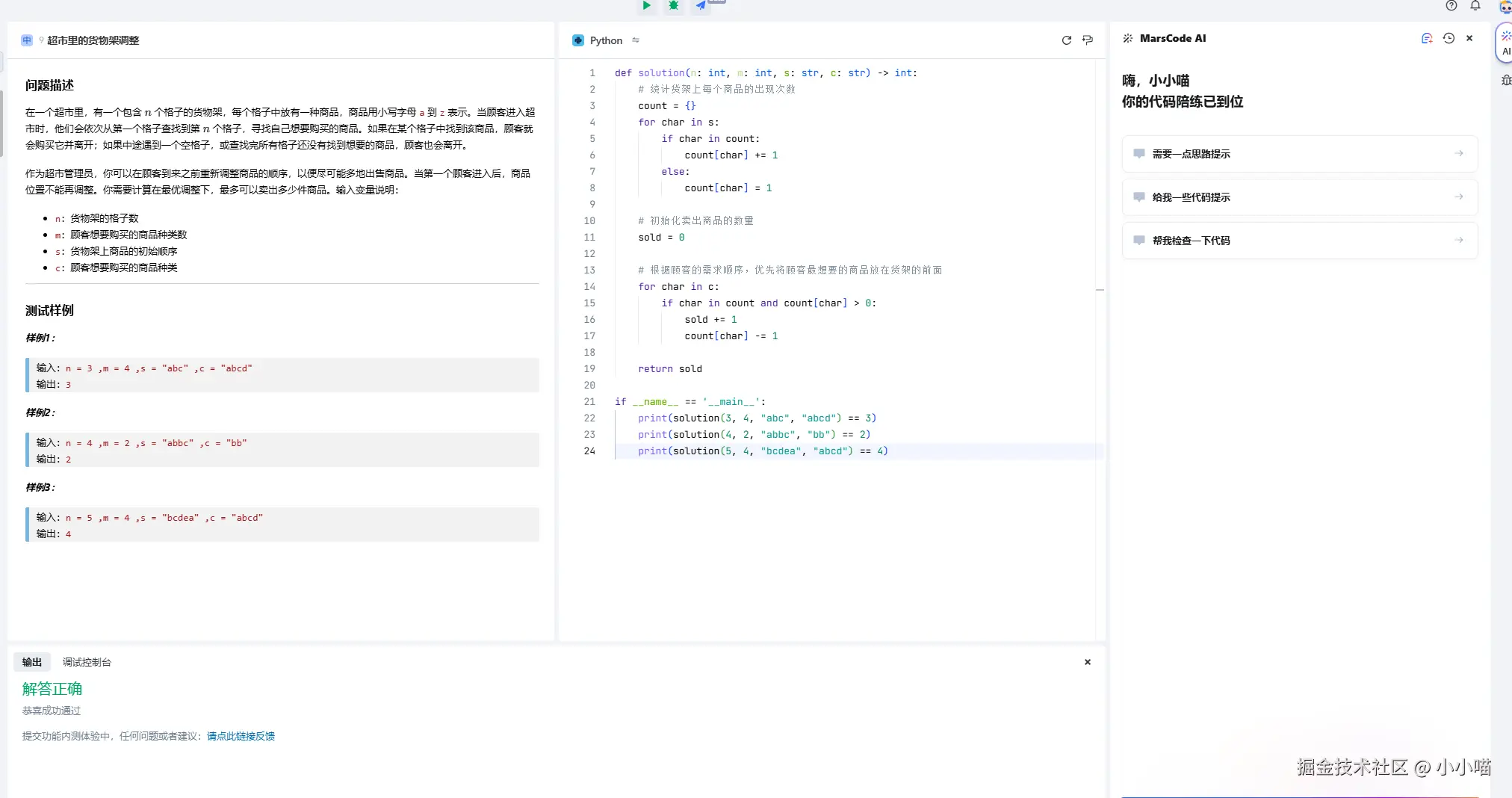Close the MarsCode AI panel

click(x=1469, y=39)
